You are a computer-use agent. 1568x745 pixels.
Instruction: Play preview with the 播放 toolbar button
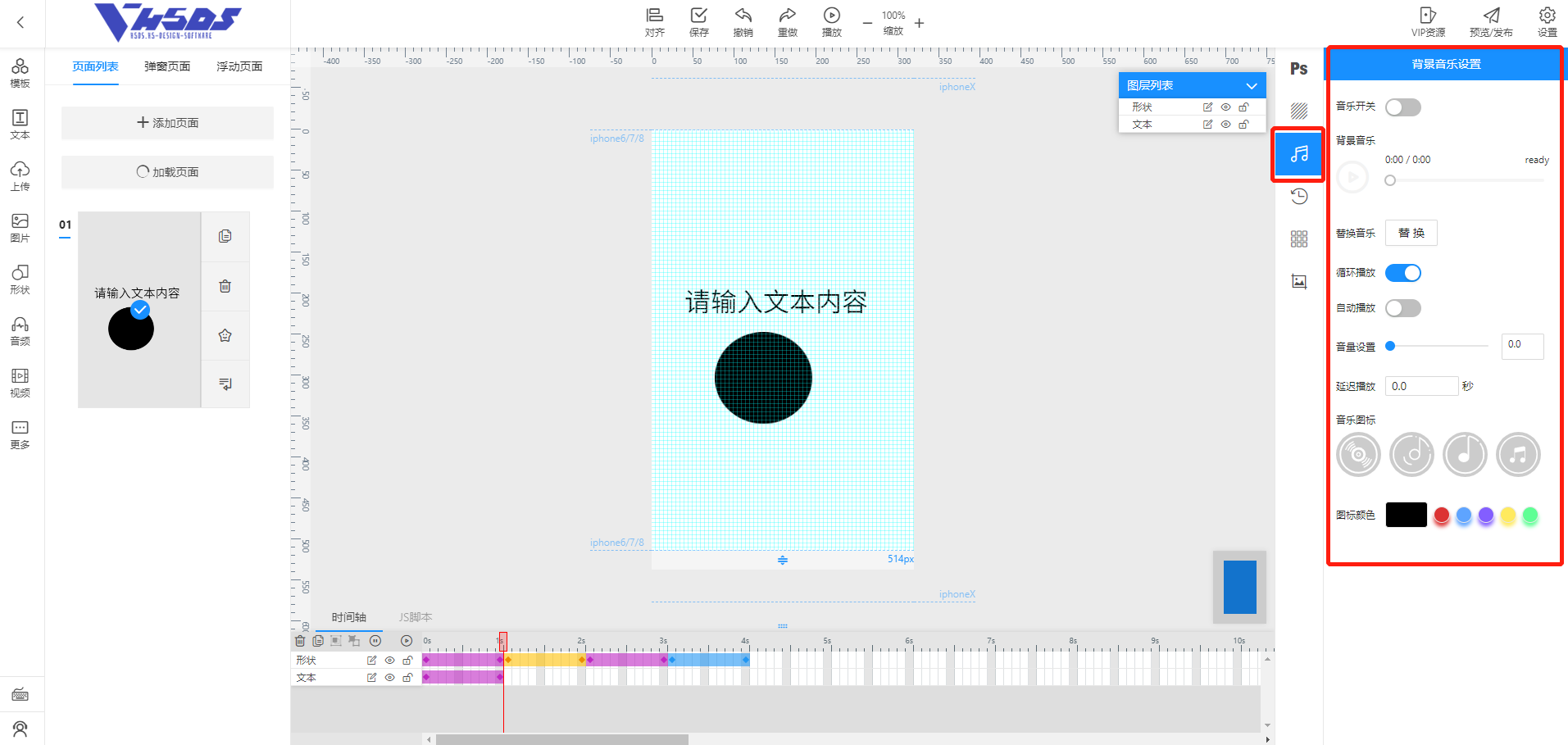(832, 22)
